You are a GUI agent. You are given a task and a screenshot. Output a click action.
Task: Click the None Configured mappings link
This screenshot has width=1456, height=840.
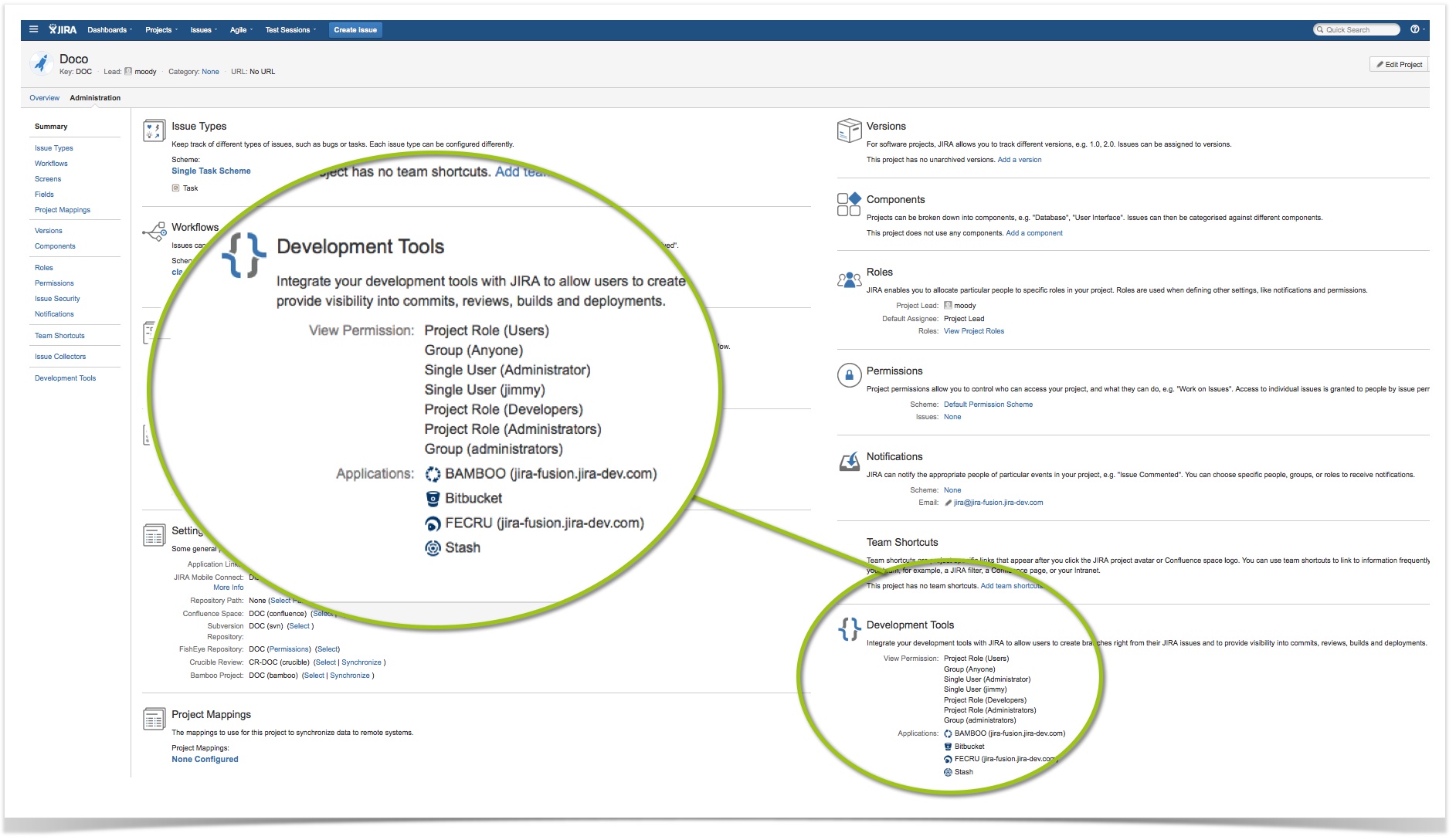[x=205, y=760]
